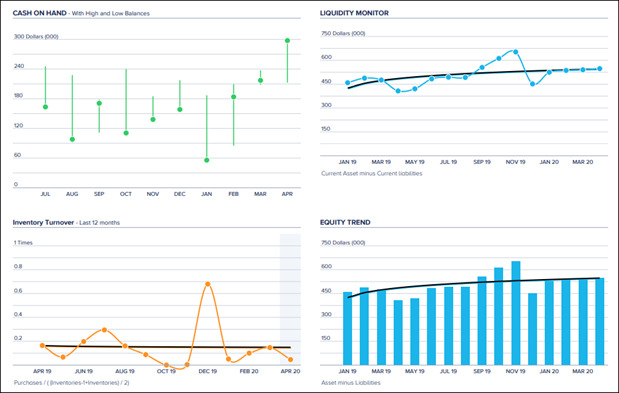Click the APR 20 orange end point
619x393 pixels.
click(x=291, y=359)
